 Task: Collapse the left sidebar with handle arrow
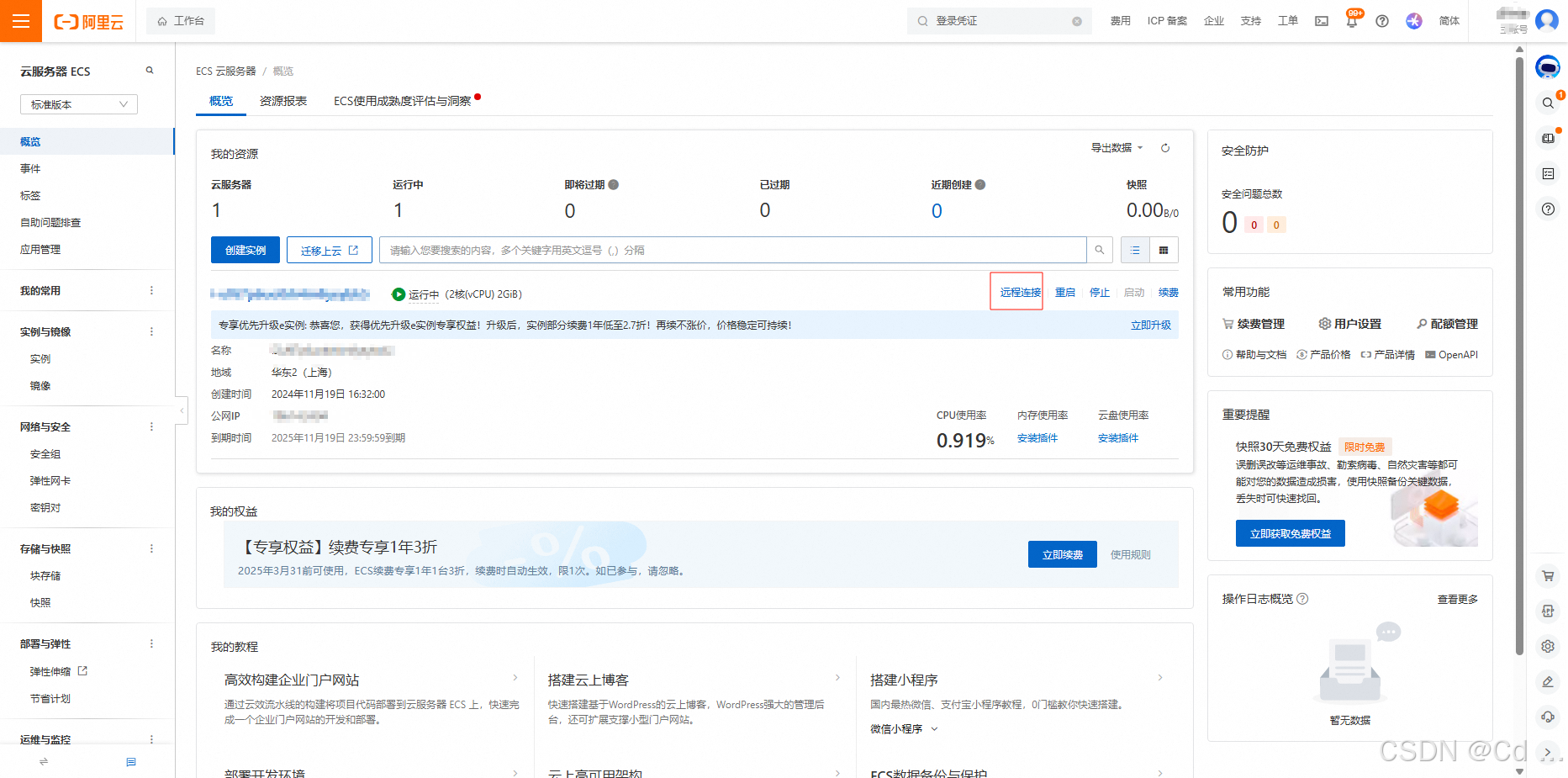[182, 410]
